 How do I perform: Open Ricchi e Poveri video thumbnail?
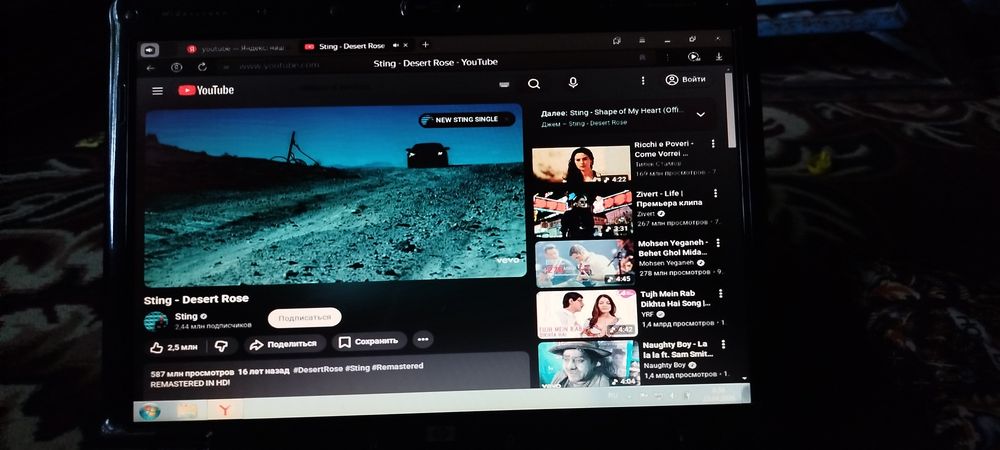(581, 164)
